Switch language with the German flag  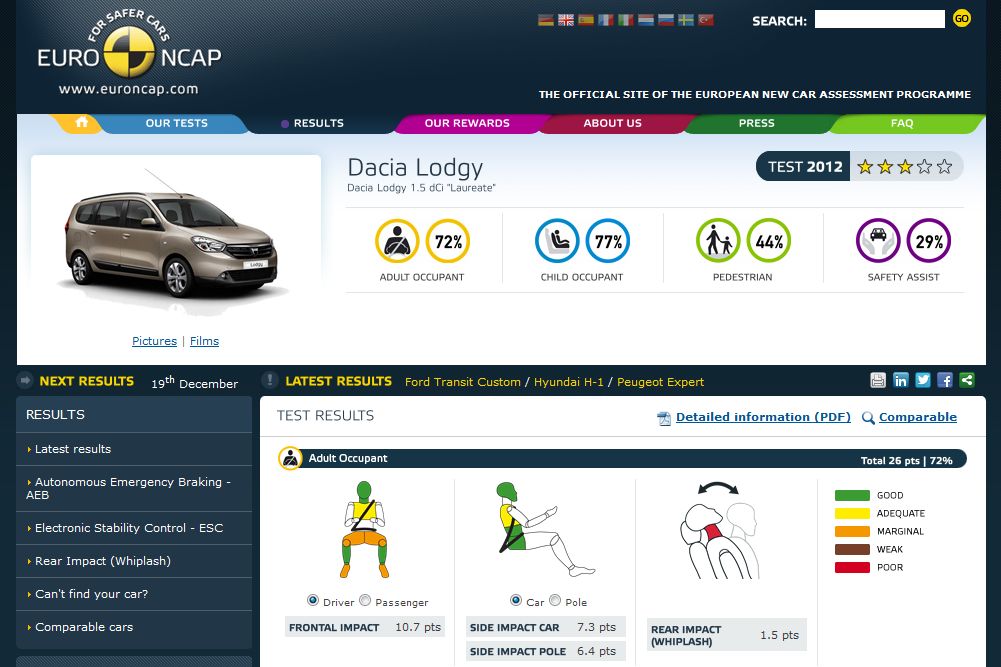[546, 20]
